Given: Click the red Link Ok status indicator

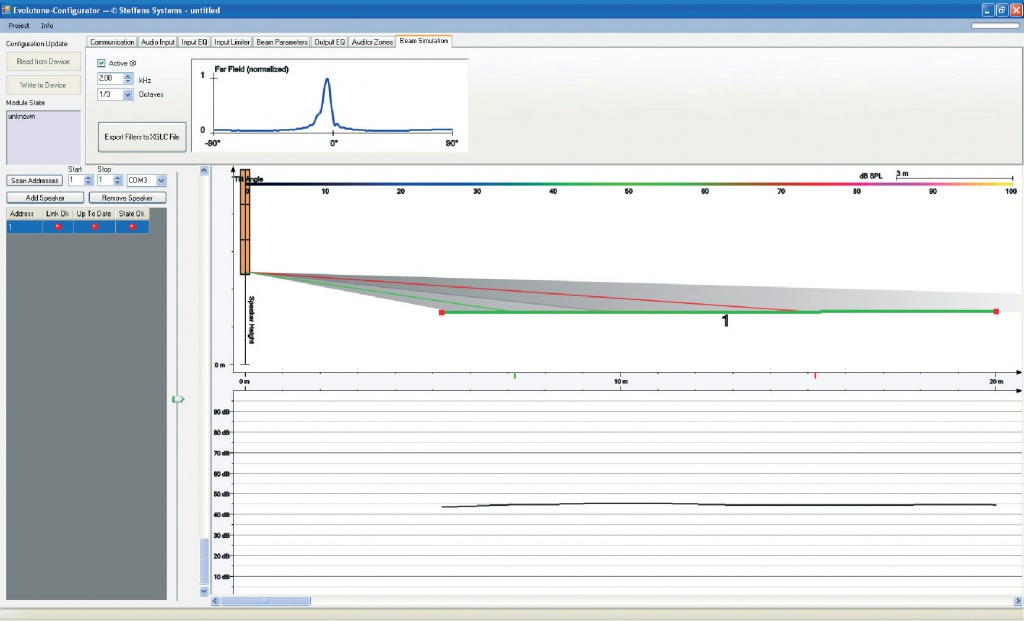Looking at the screenshot, I should (x=58, y=227).
